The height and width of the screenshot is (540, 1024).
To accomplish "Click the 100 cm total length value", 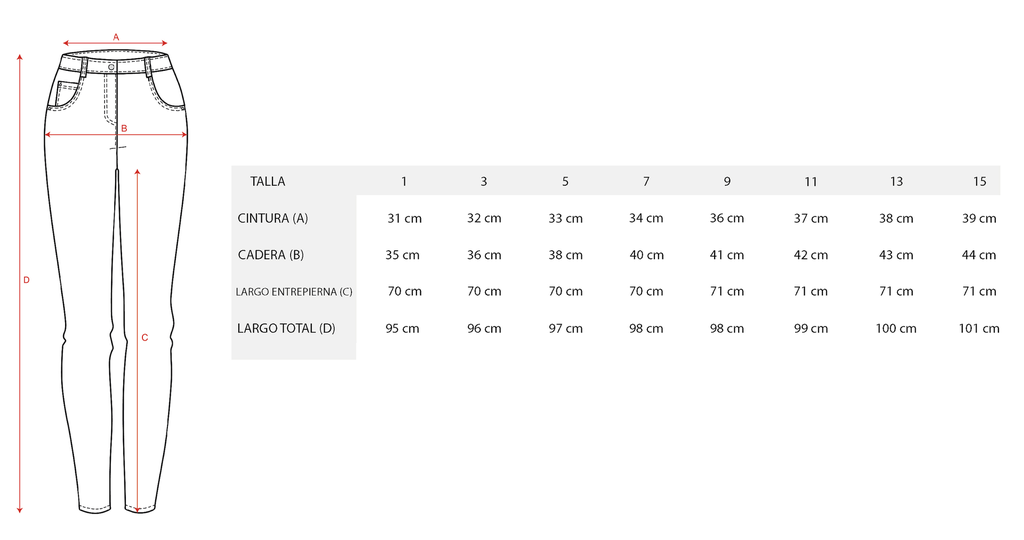I will tap(896, 328).
